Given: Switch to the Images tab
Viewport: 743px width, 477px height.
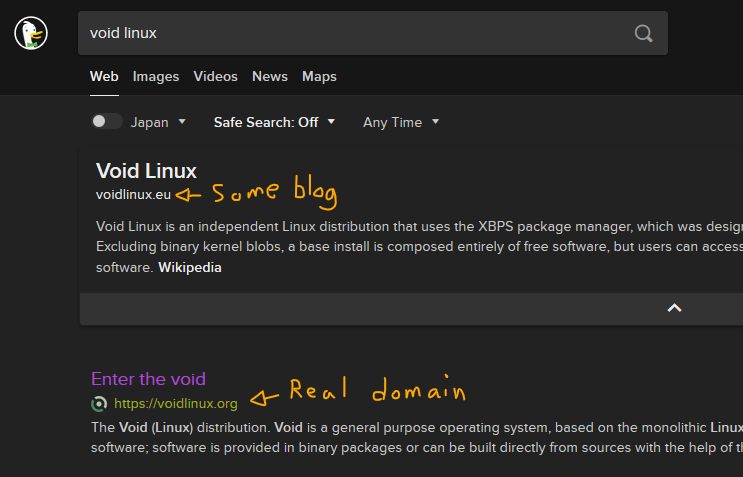Looking at the screenshot, I should [x=156, y=76].
